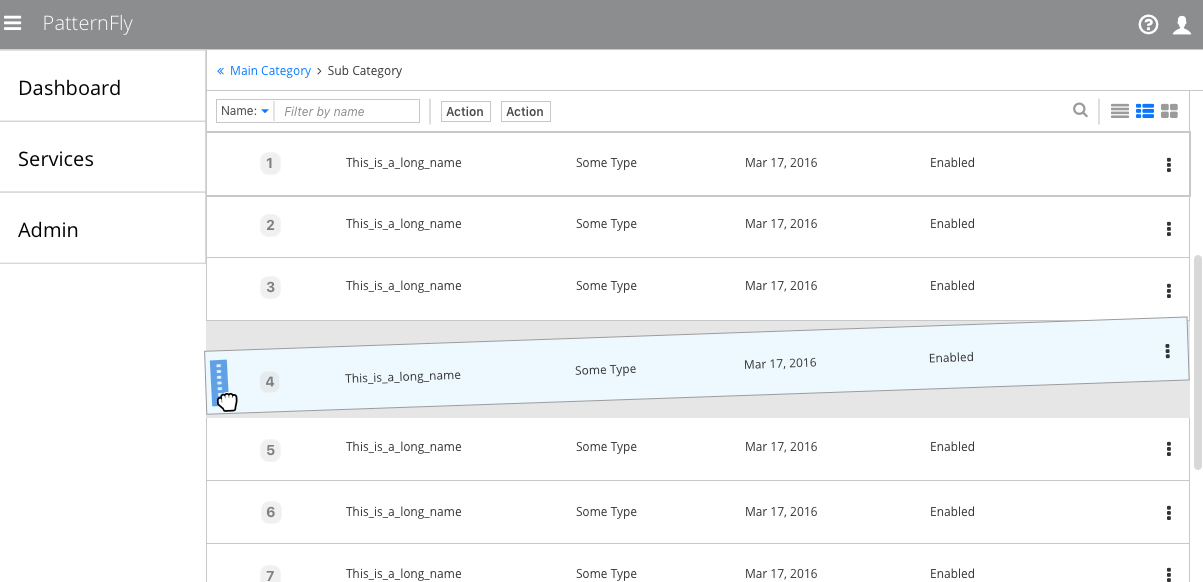Switch to card view icon
Image resolution: width=1203 pixels, height=582 pixels.
1169,111
